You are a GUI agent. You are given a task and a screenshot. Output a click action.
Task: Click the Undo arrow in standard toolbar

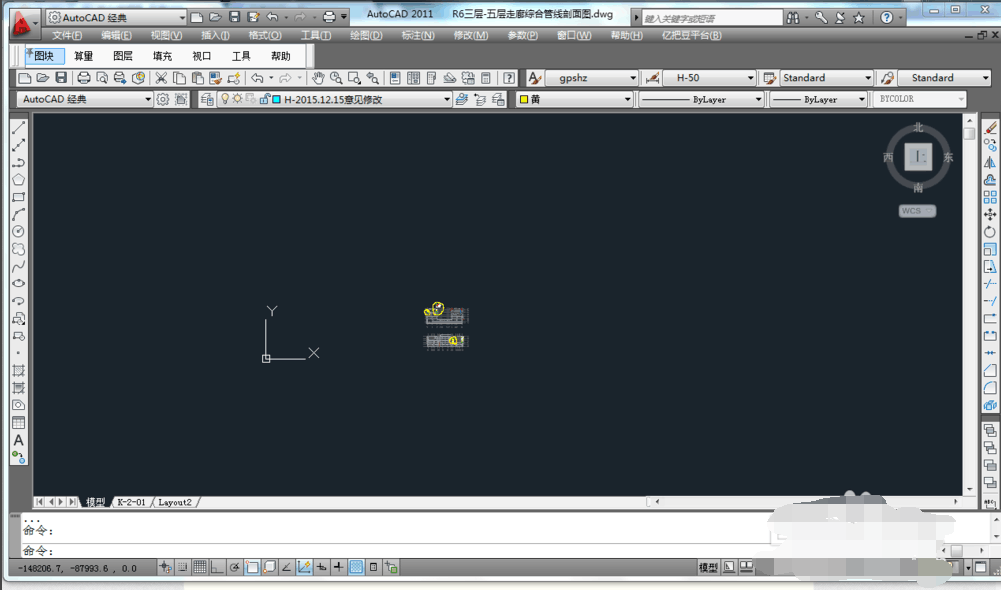click(257, 78)
